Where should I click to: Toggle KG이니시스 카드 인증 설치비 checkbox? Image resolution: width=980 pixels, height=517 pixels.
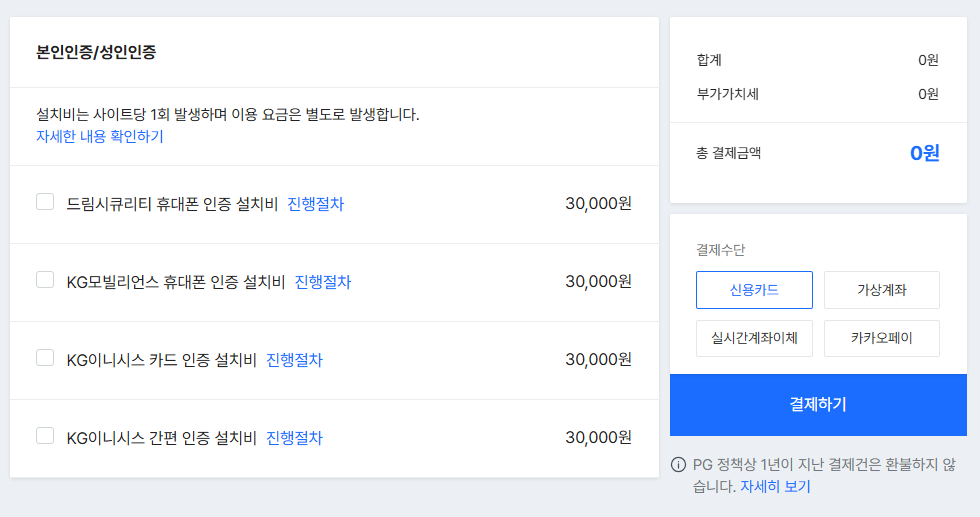[45, 358]
